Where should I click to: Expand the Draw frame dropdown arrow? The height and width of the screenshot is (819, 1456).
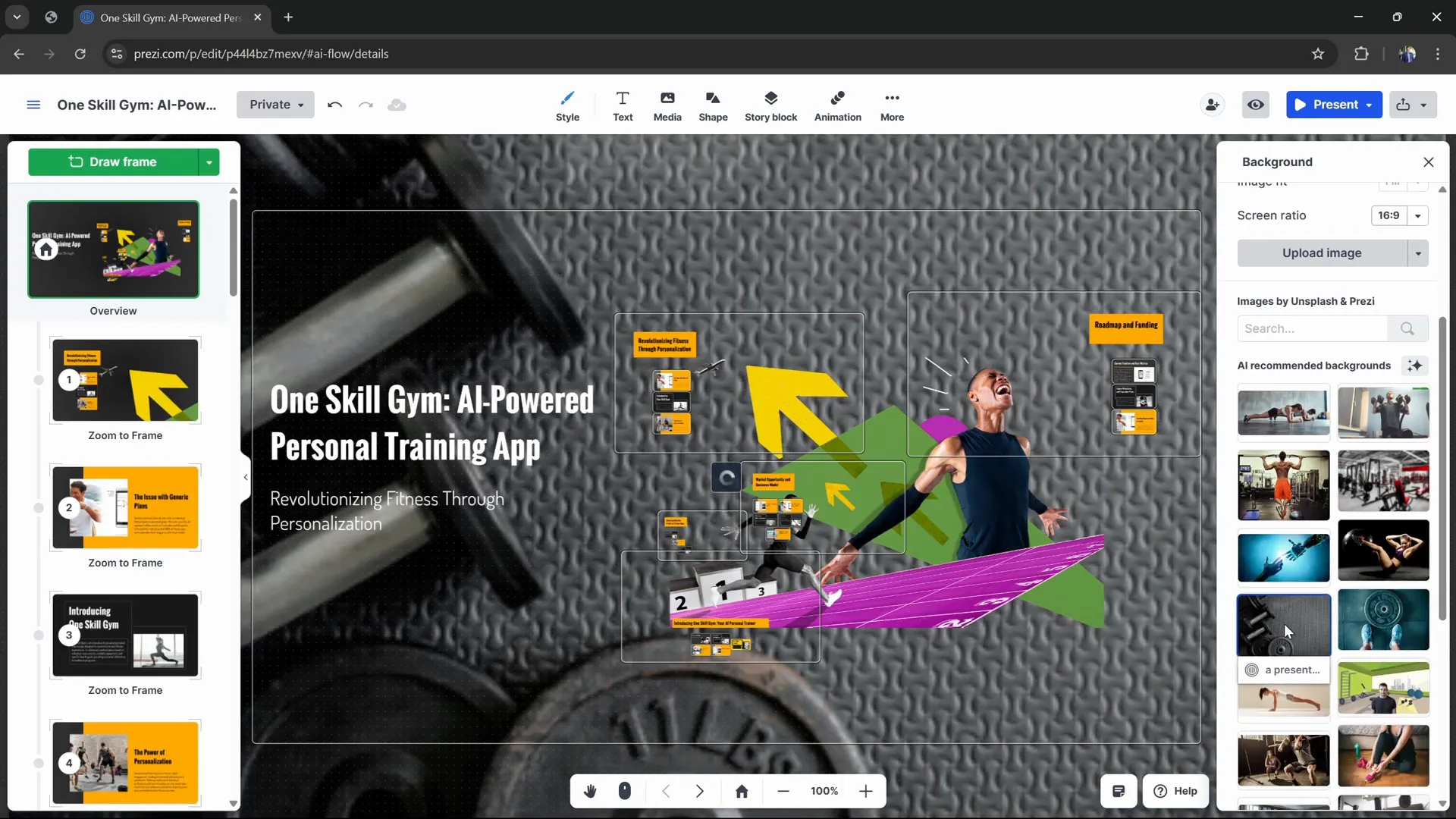coord(209,162)
